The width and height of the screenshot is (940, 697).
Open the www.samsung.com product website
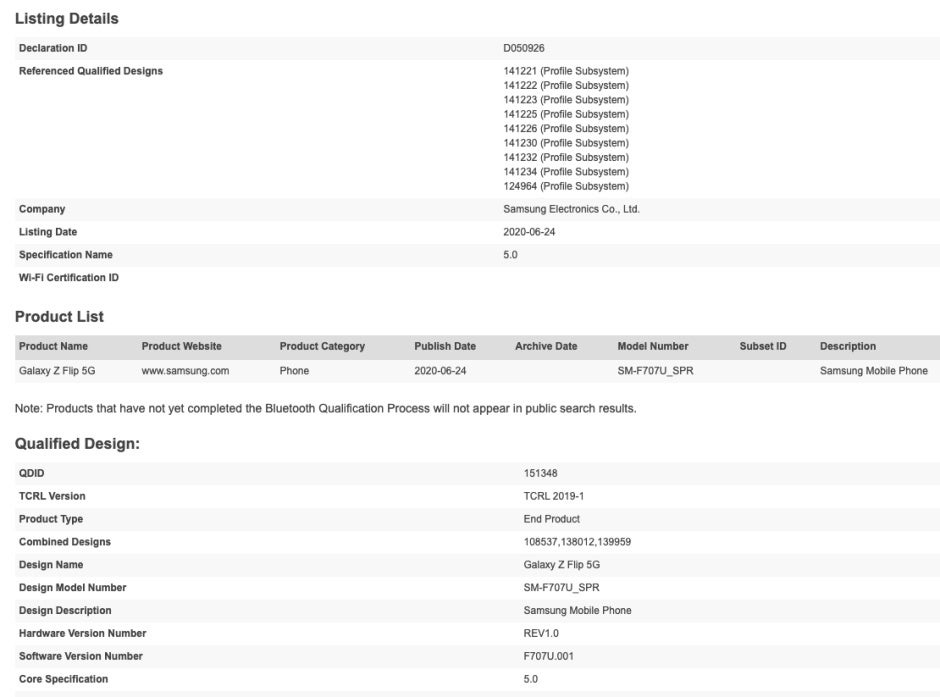185,371
